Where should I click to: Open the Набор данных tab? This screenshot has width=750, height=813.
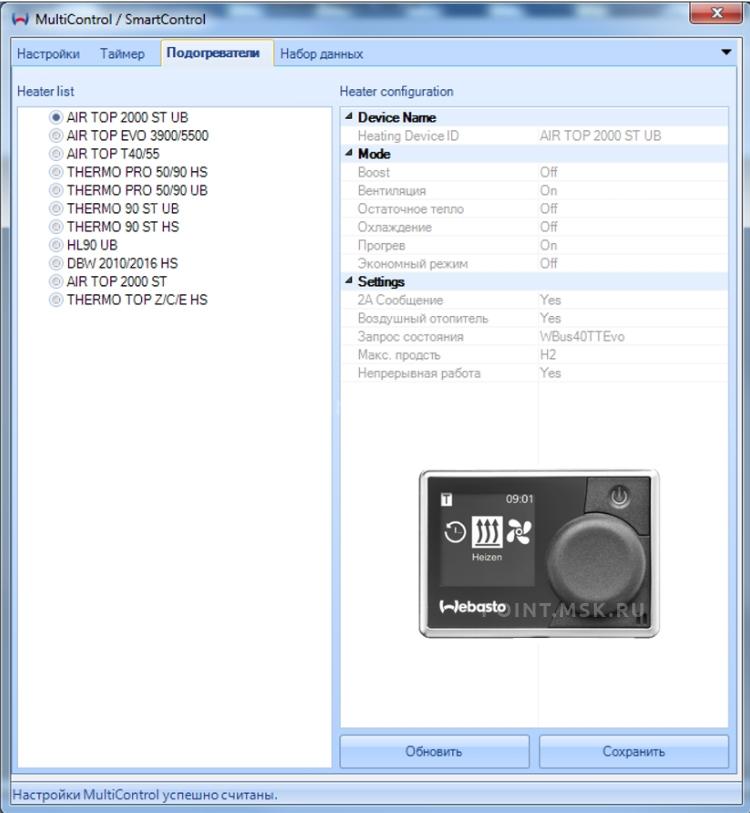click(322, 54)
